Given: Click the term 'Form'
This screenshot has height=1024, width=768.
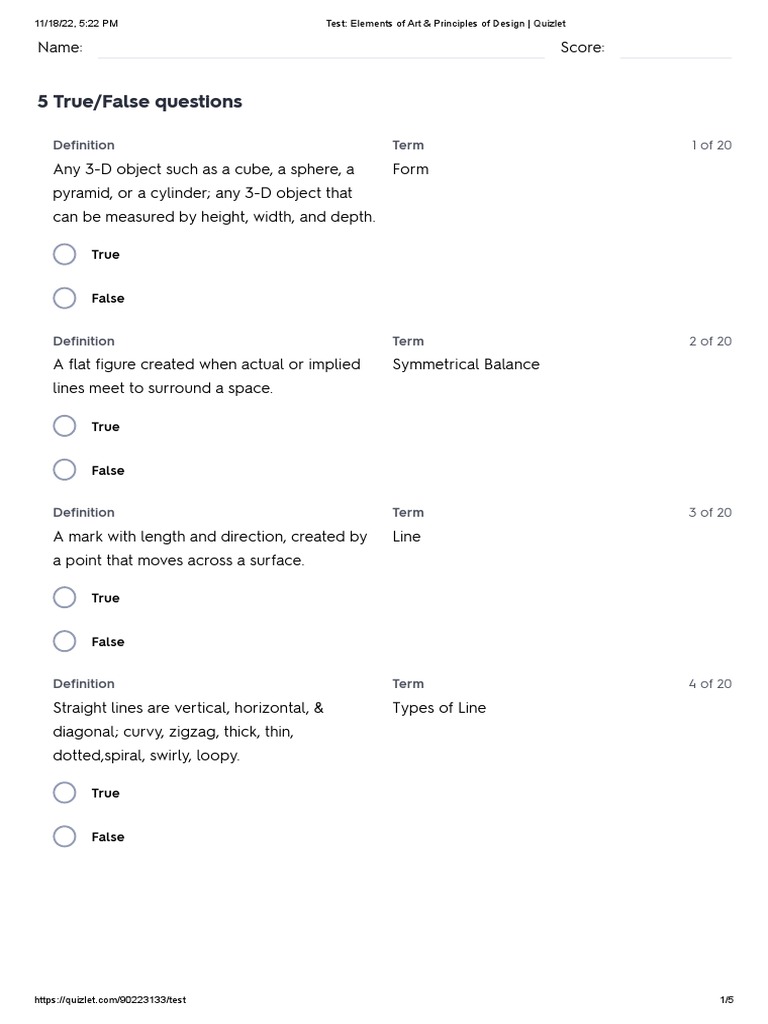Looking at the screenshot, I should coord(411,169).
